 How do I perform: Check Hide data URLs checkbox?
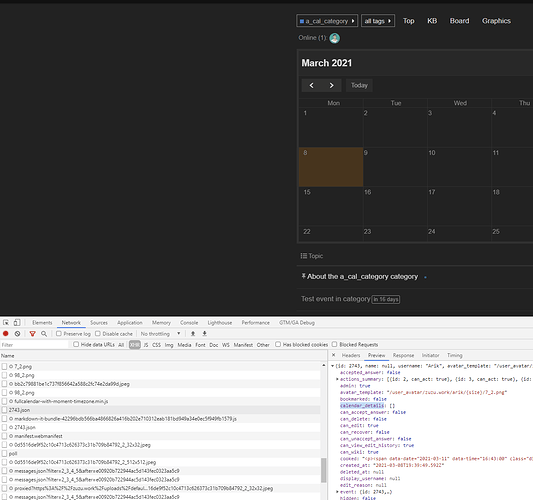tap(76, 344)
